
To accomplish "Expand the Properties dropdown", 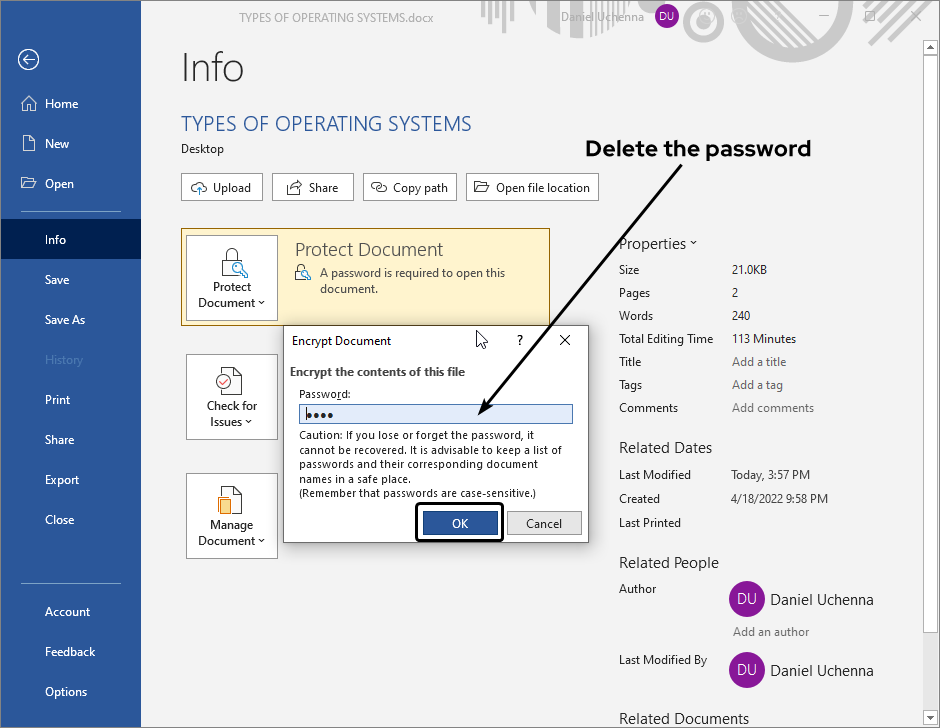I will 692,243.
